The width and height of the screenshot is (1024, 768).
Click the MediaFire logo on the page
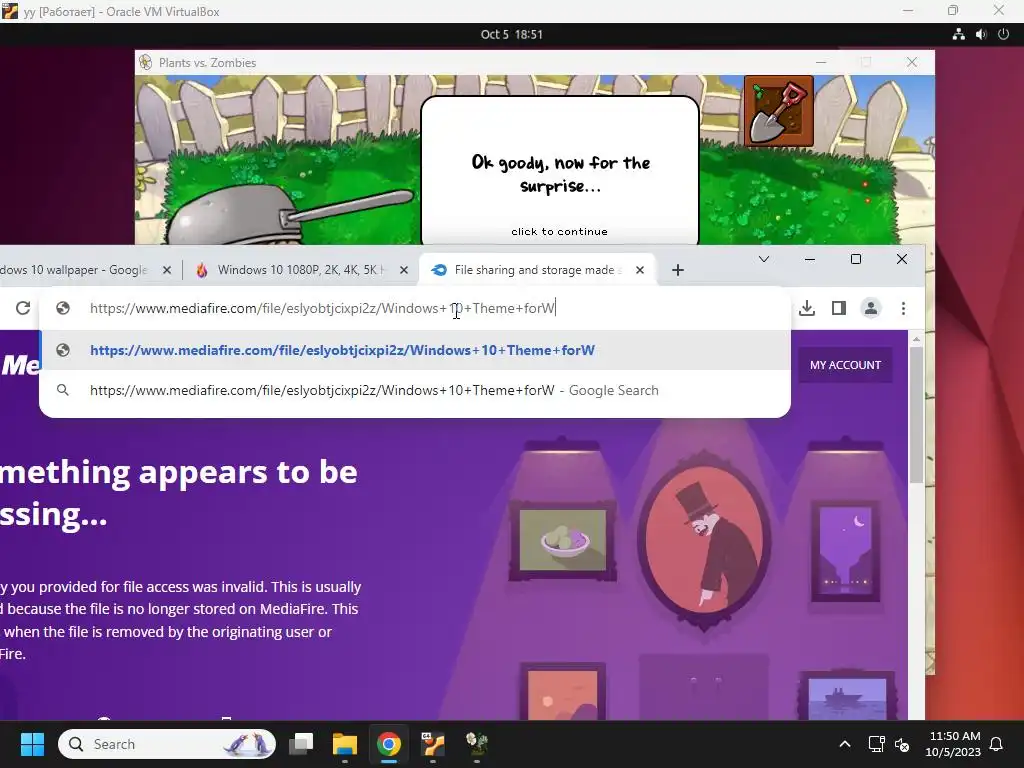tap(20, 364)
